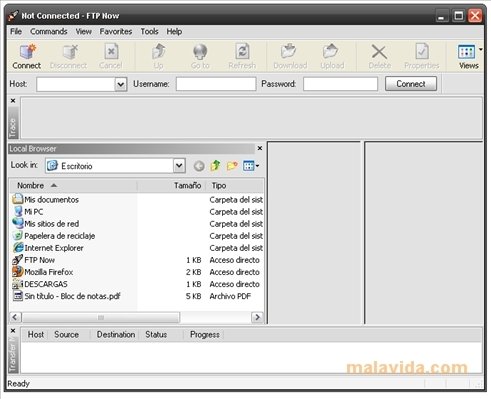491x399 pixels.
Task: Go up one folder in Local Browser
Action: tap(215, 165)
